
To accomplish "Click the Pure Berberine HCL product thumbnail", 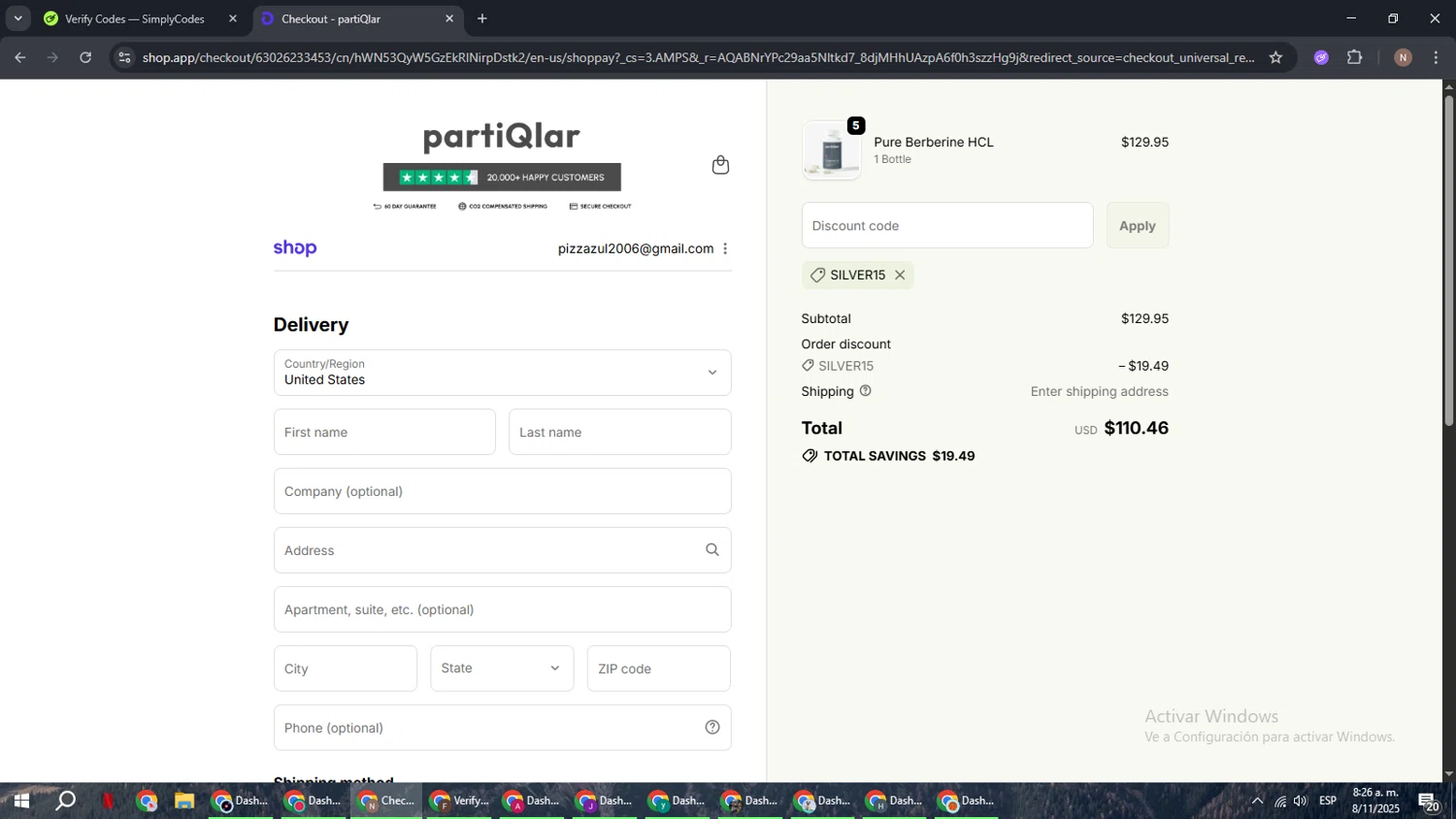I will point(832,150).
